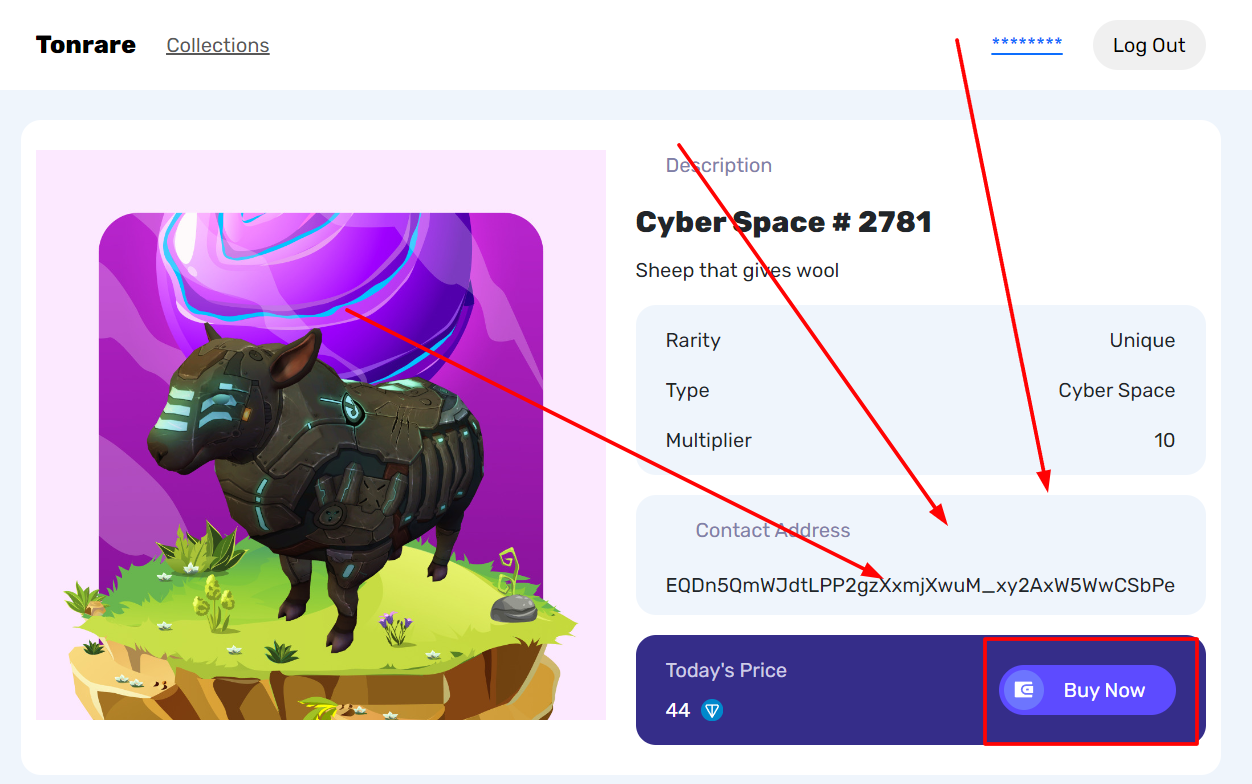The width and height of the screenshot is (1252, 784).
Task: Click the Cyber Space sheep NFT image
Action: click(x=321, y=435)
